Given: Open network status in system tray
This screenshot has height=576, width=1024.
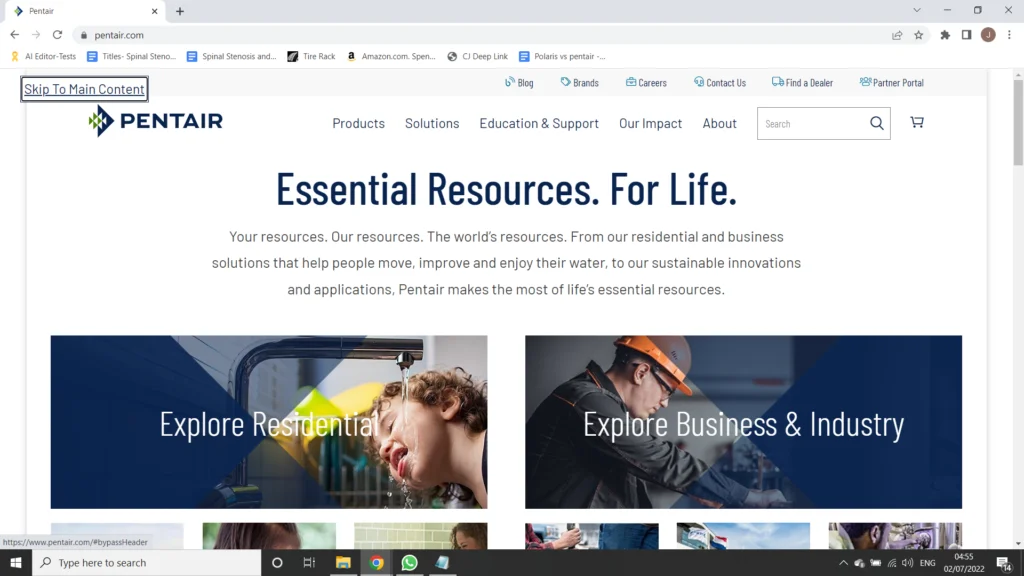Looking at the screenshot, I should [x=891, y=563].
